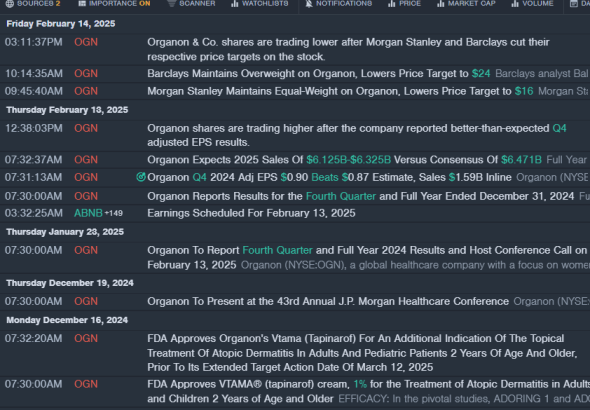Click green $6.471B consensus figure

pos(521,160)
